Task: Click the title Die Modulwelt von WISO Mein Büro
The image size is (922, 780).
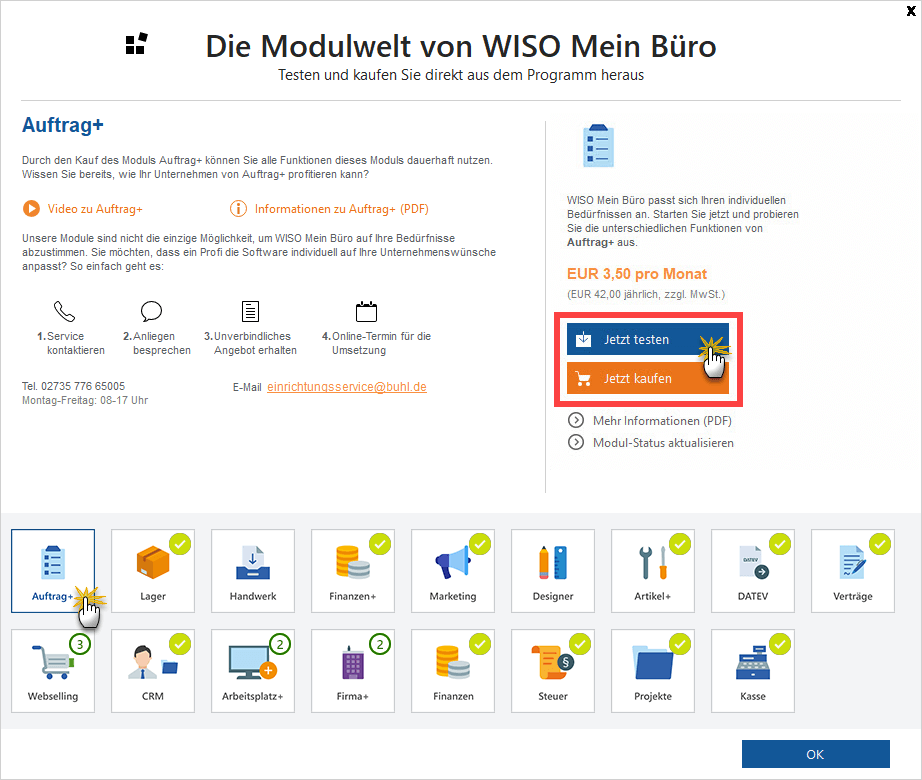Action: (461, 46)
